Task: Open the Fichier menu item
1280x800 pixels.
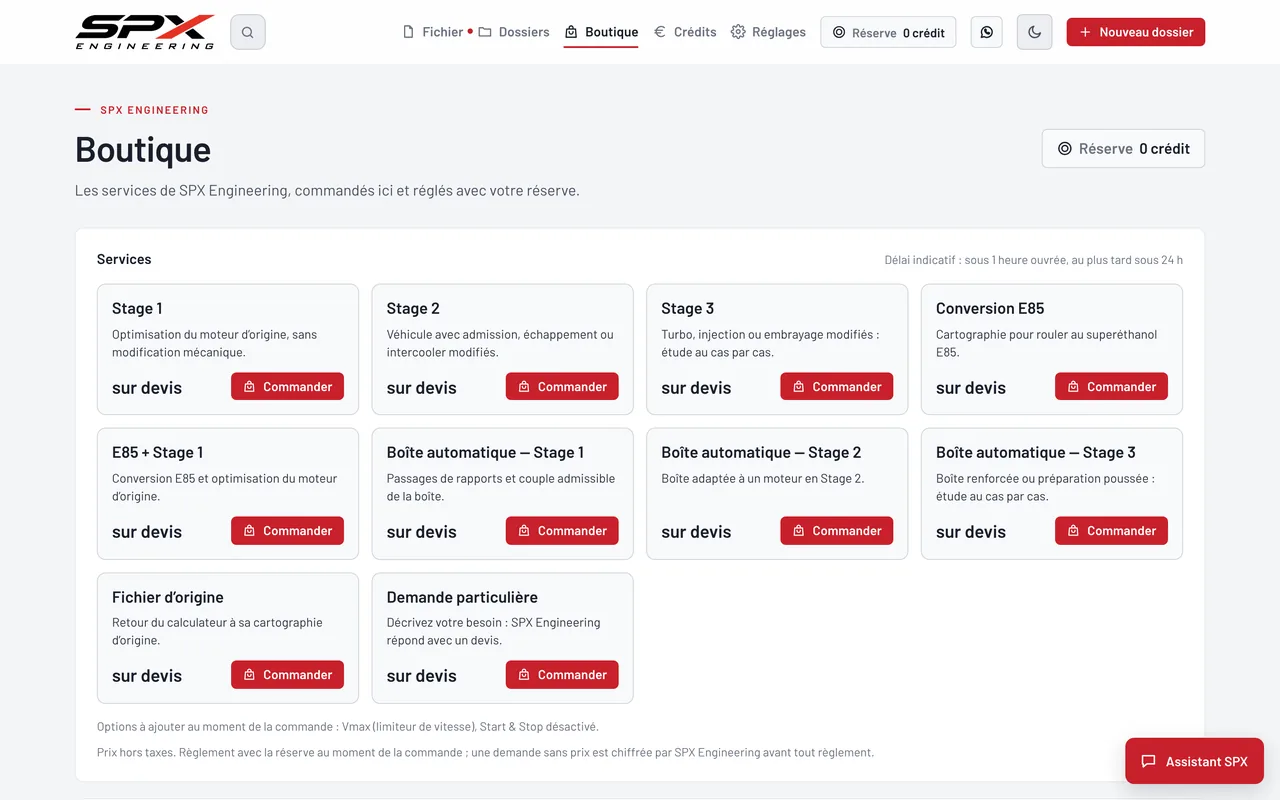Action: tap(433, 32)
